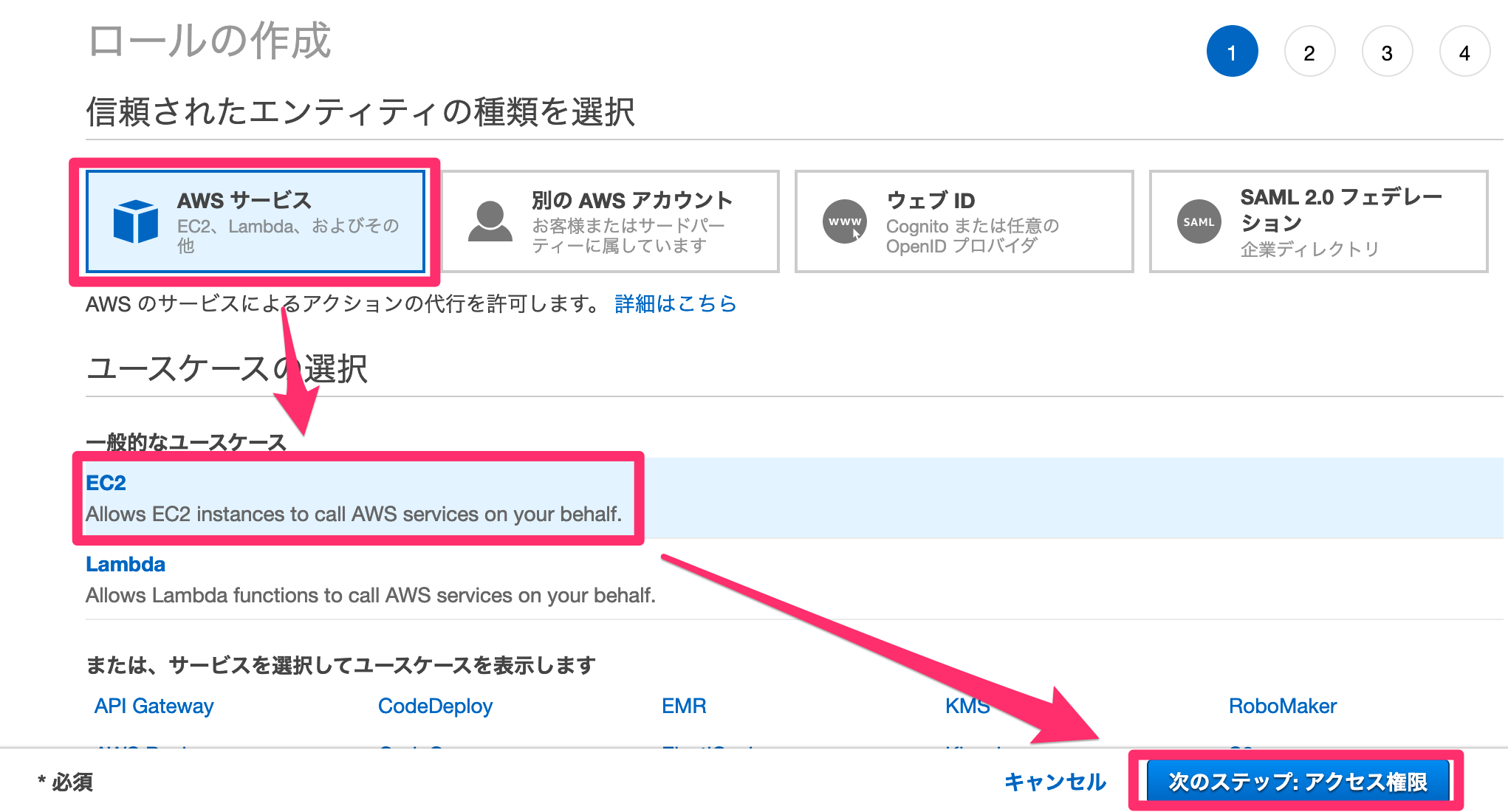Open the CodeDeploy service use cases
The width and height of the screenshot is (1508, 812).
click(x=434, y=706)
